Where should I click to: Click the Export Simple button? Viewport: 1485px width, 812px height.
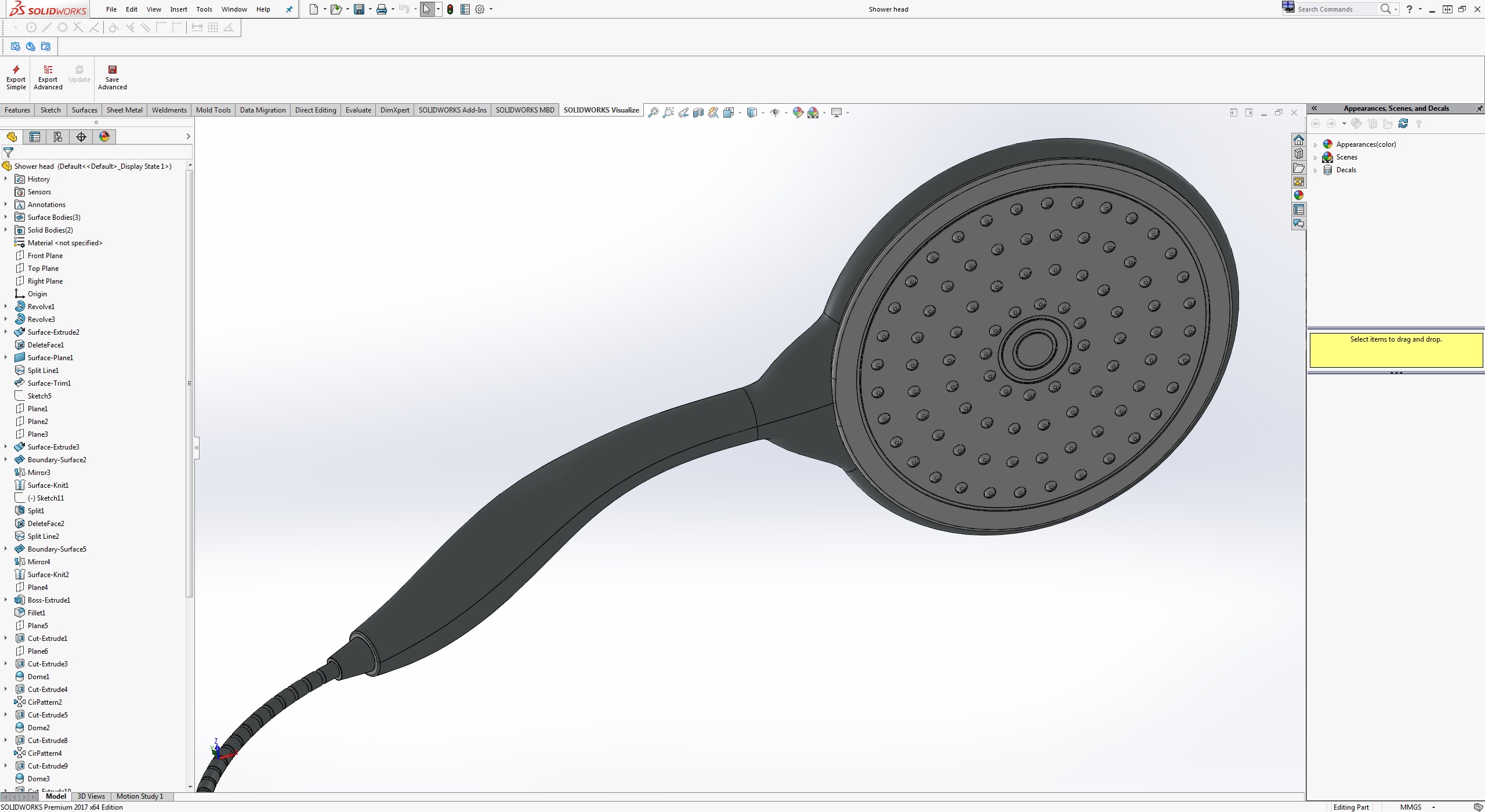pyautogui.click(x=16, y=77)
